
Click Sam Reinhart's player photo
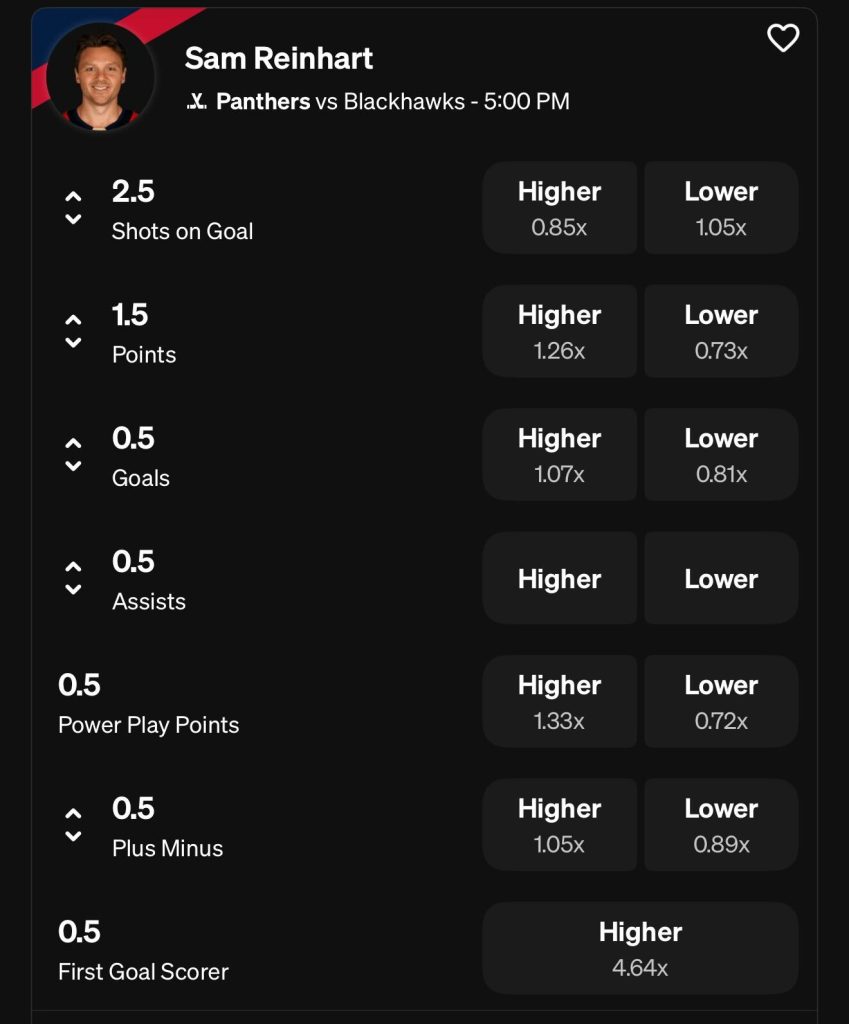point(100,76)
